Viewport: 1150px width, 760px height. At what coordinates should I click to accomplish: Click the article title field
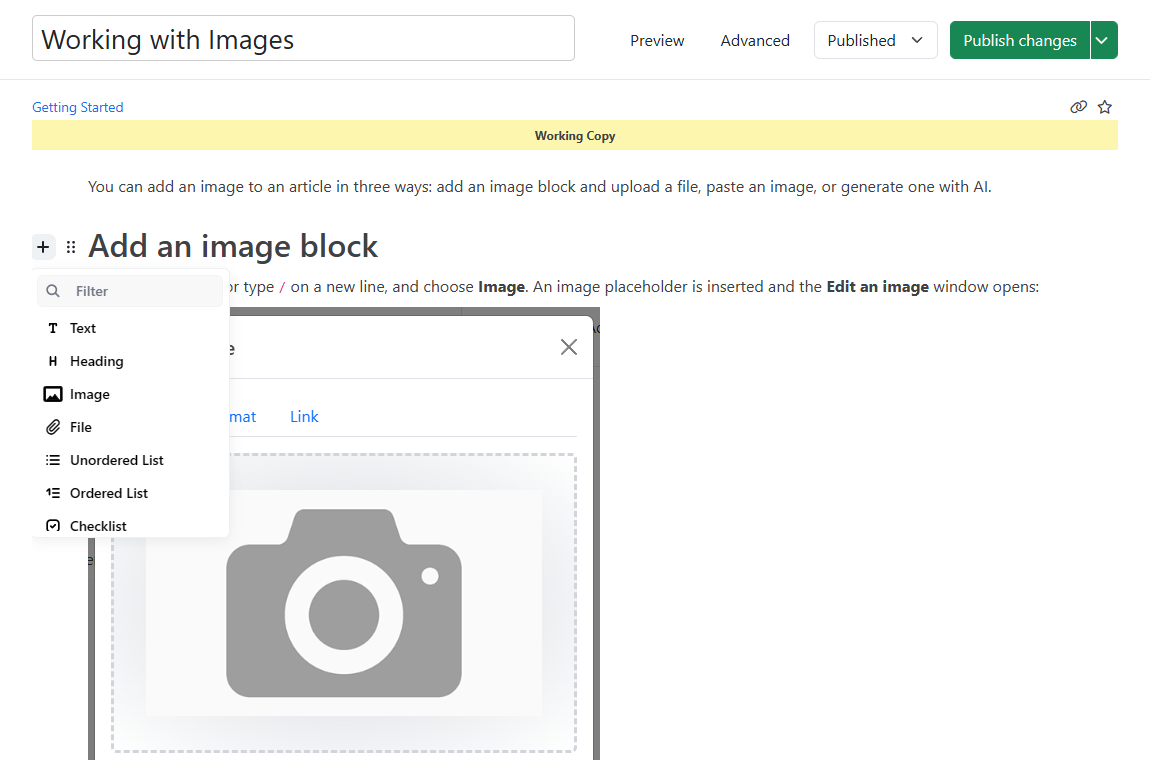303,38
